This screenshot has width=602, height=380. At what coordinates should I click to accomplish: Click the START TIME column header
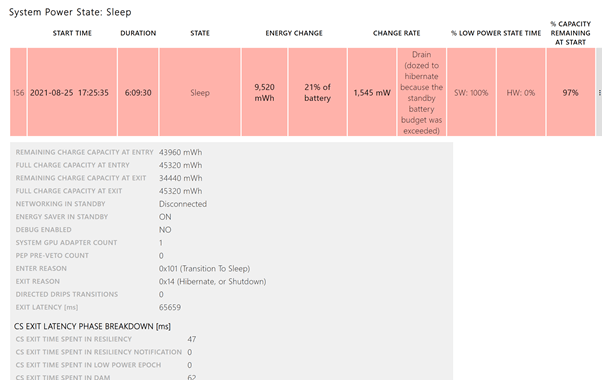pyautogui.click(x=72, y=33)
